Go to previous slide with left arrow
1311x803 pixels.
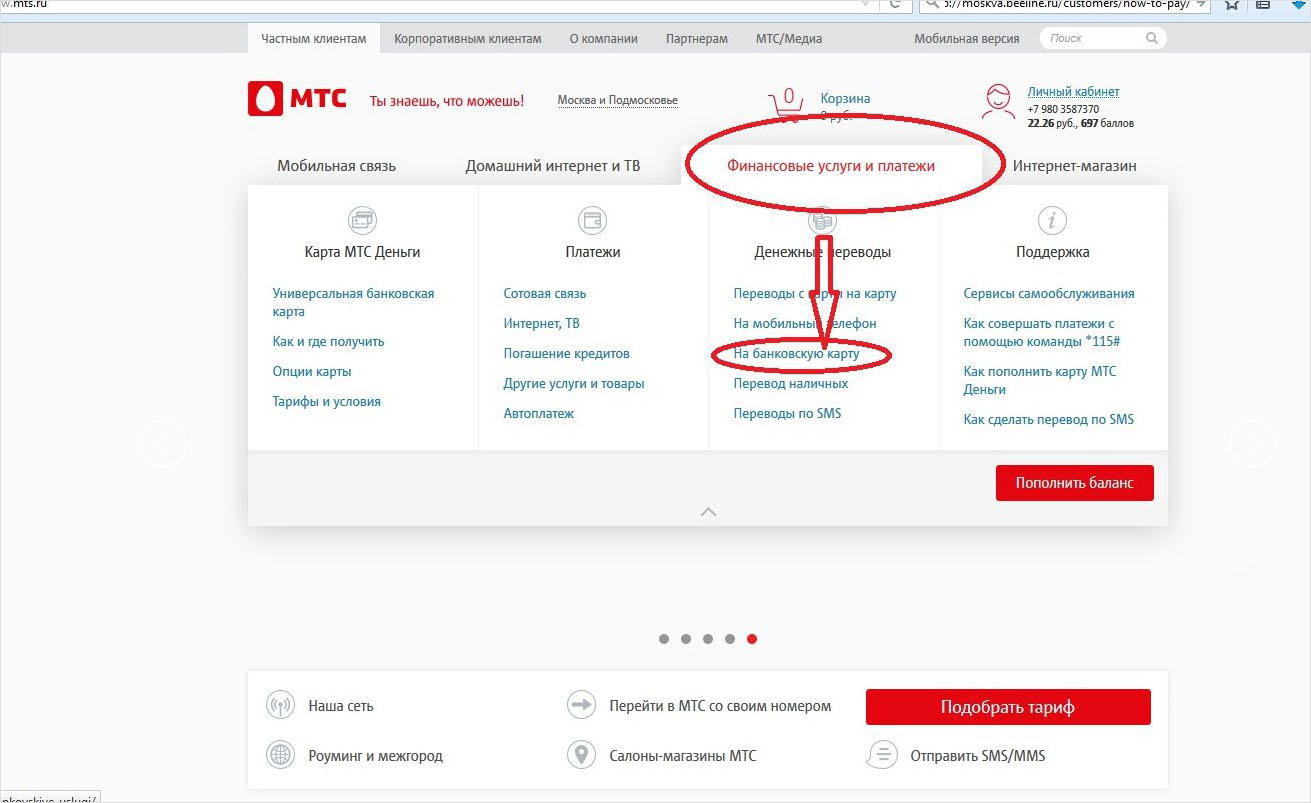coord(163,444)
